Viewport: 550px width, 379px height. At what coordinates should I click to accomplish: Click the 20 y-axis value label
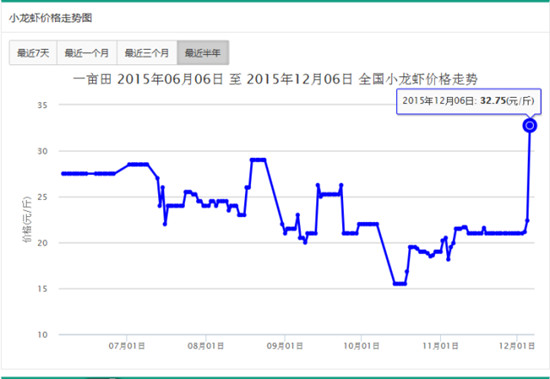point(42,243)
